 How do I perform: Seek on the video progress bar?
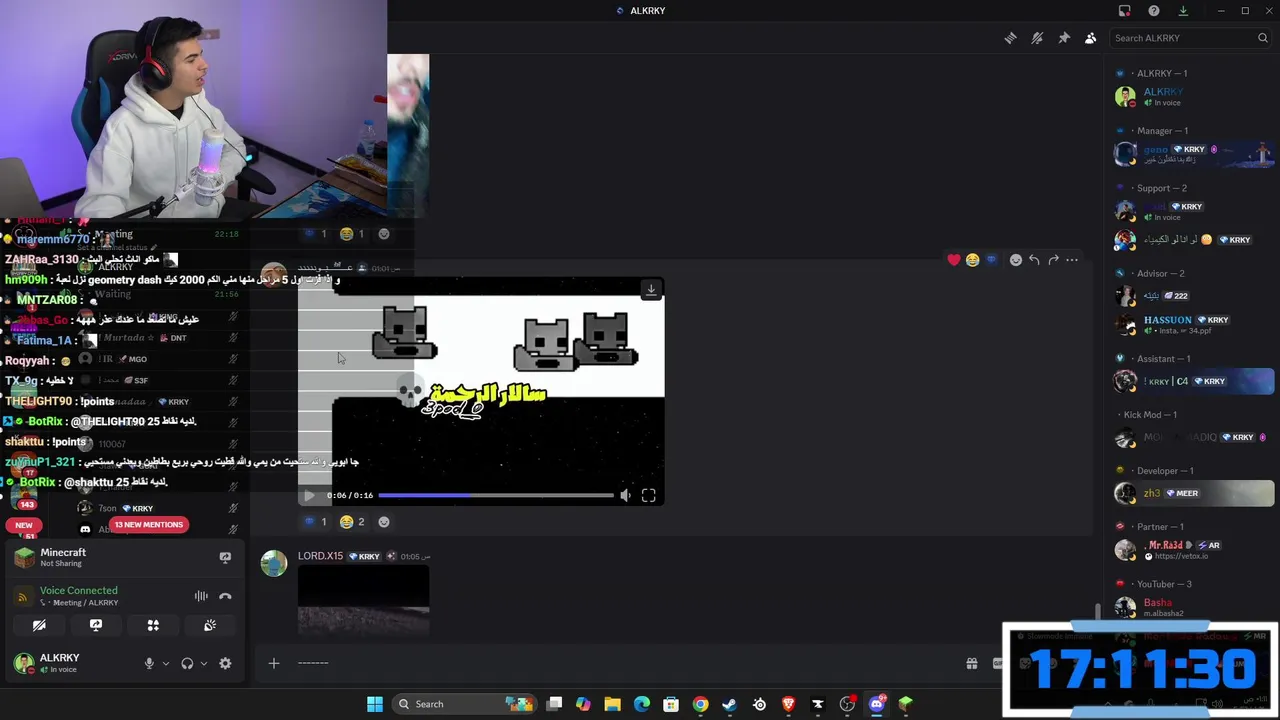[x=496, y=495]
